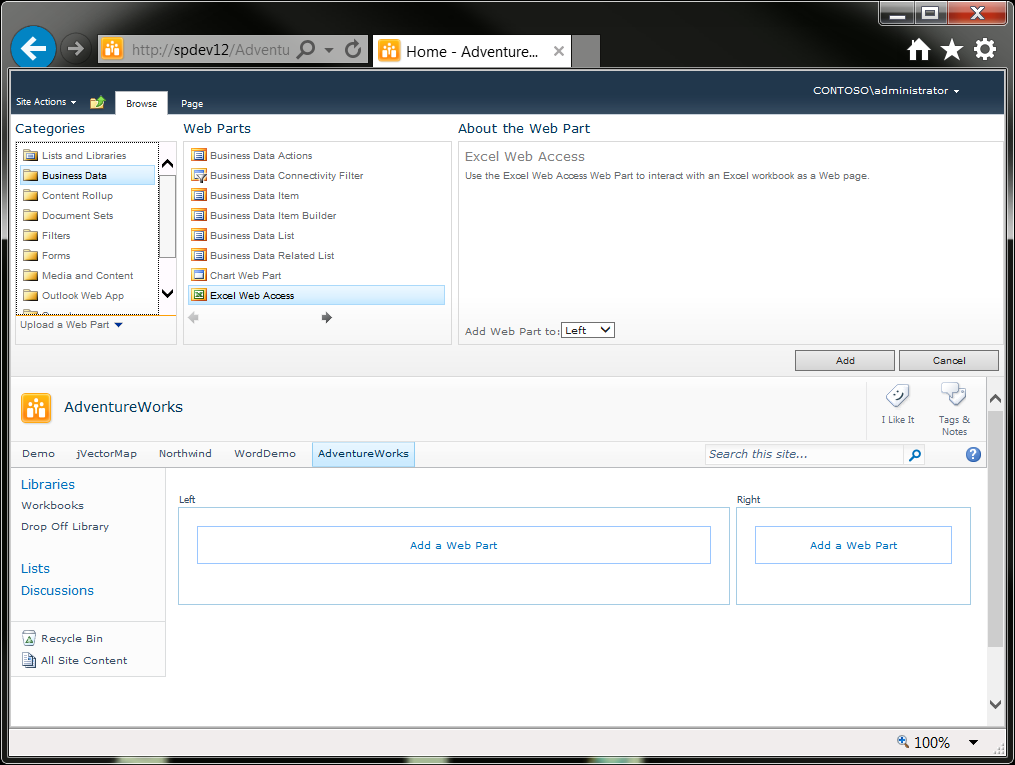Open the Libraries link
The image size is (1015, 765).
[x=48, y=484]
